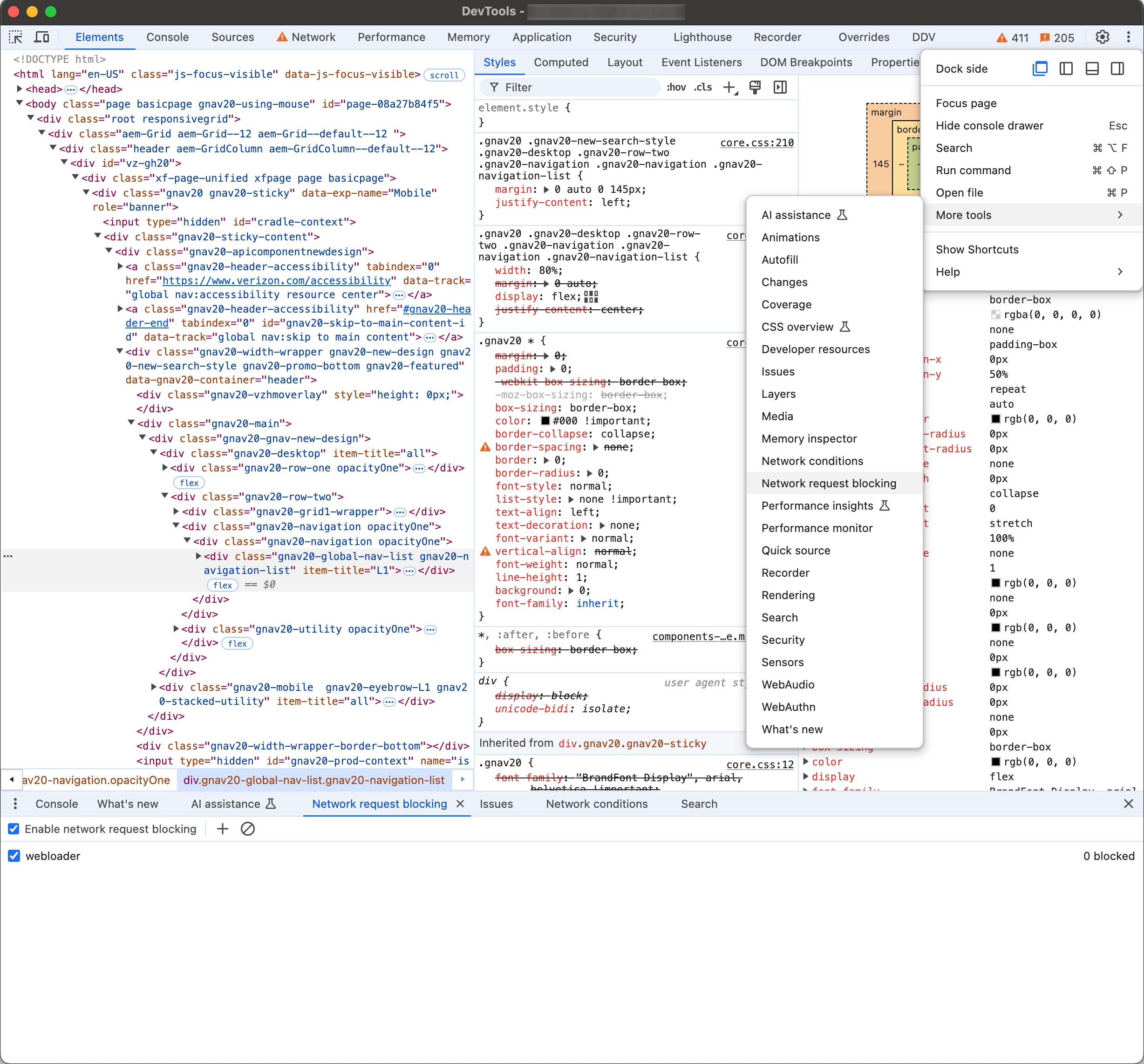
Task: Undock DevTools into separate window
Action: tap(1040, 68)
